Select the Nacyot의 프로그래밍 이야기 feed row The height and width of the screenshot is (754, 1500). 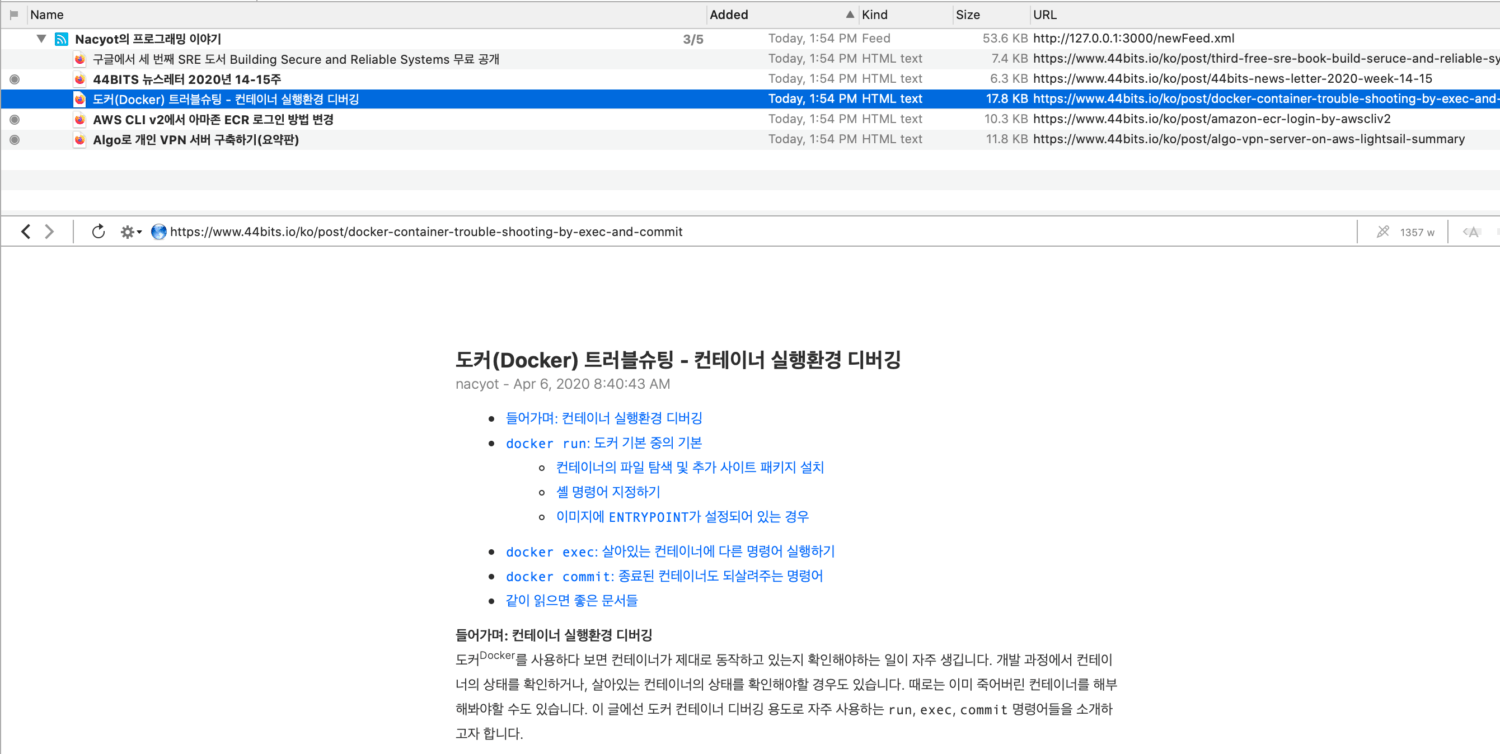(750, 39)
